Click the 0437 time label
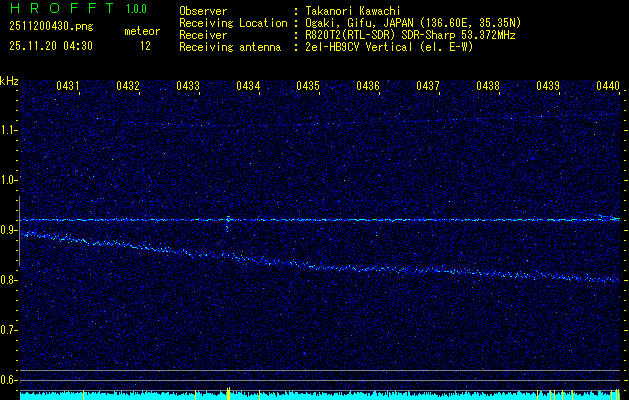Screen dimensions: 629x400 click(428, 87)
